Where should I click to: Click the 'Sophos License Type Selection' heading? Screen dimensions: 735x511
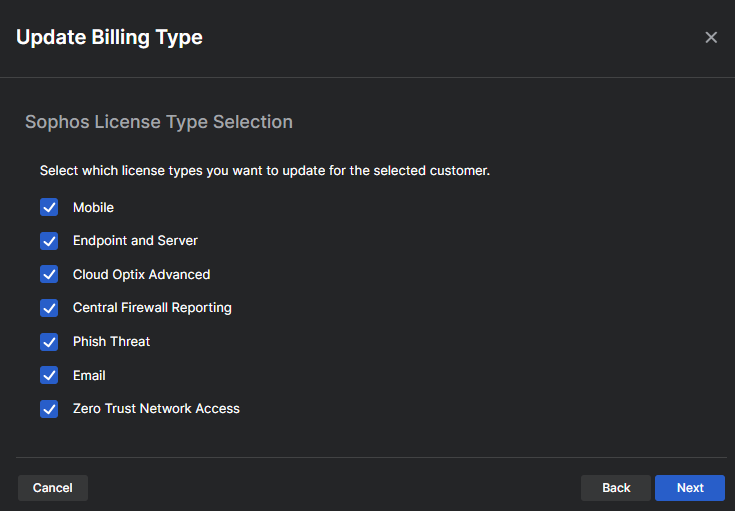(x=158, y=122)
